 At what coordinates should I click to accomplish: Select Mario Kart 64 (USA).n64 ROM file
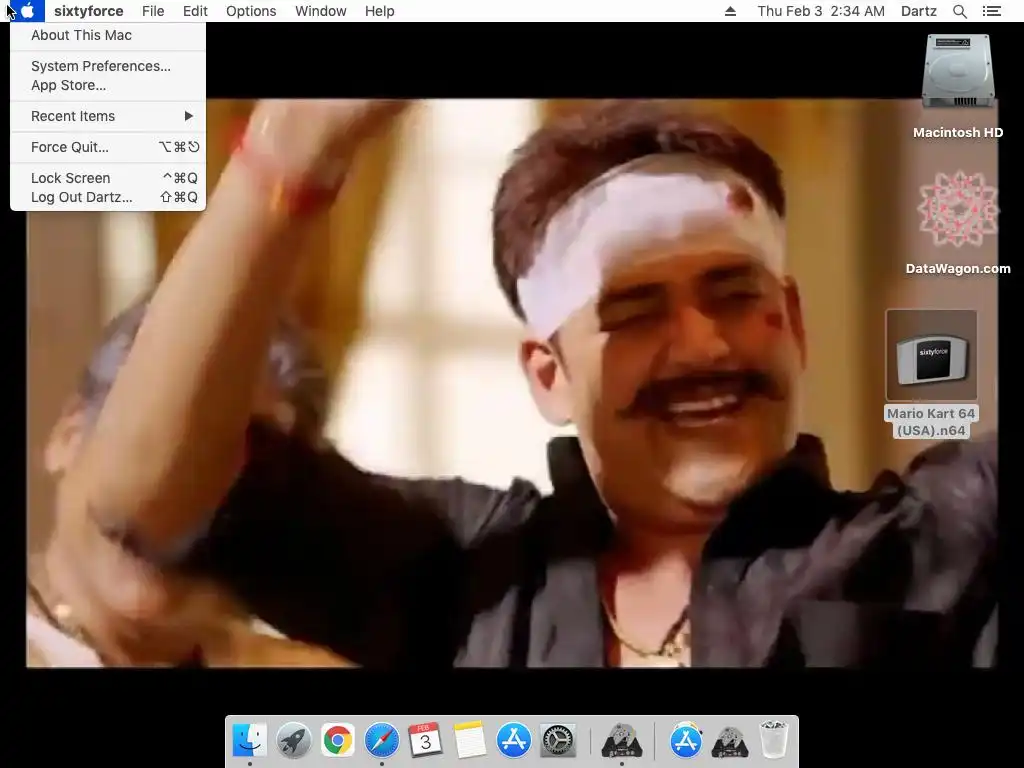pos(931,355)
